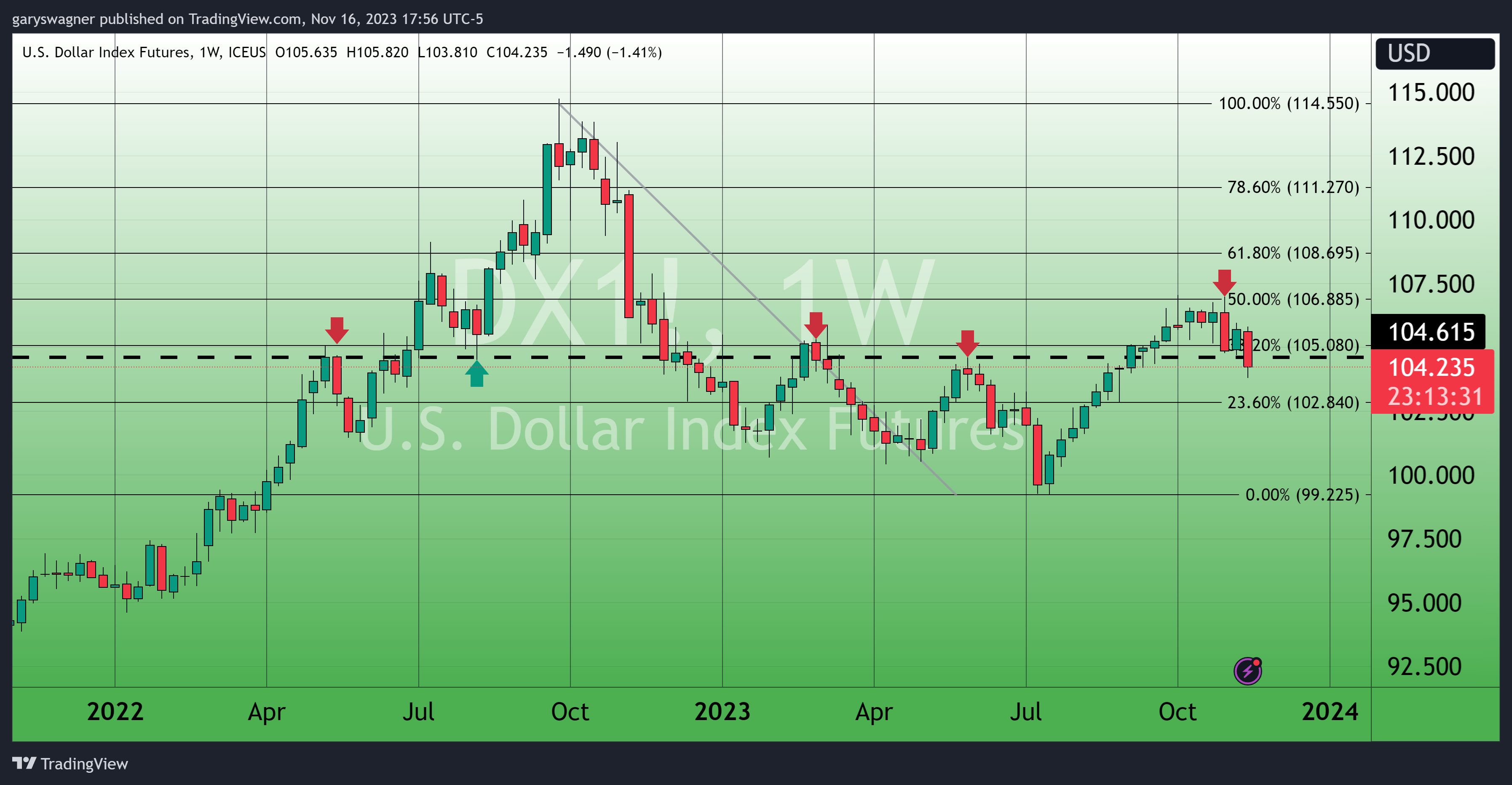Click the 50.00% (106.885) Fibonacci label
This screenshot has height=785, width=1512.
[x=1293, y=300]
